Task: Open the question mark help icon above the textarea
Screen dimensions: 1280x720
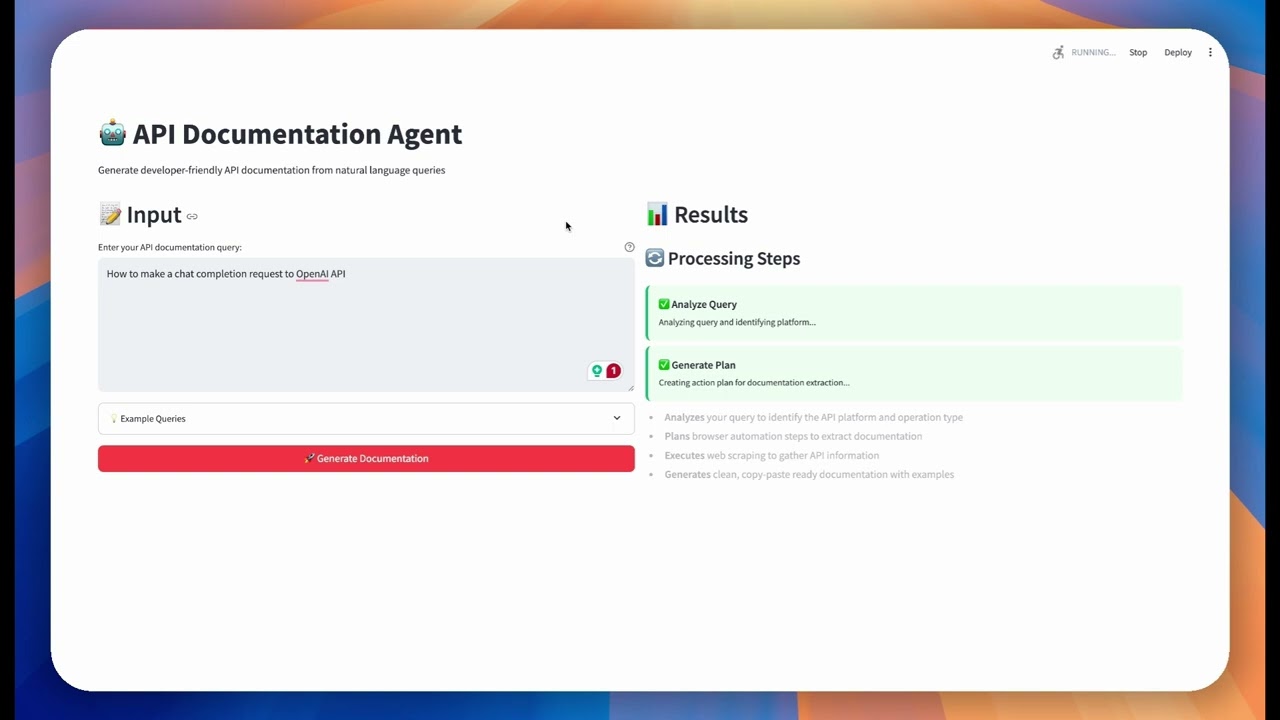Action: 629,246
